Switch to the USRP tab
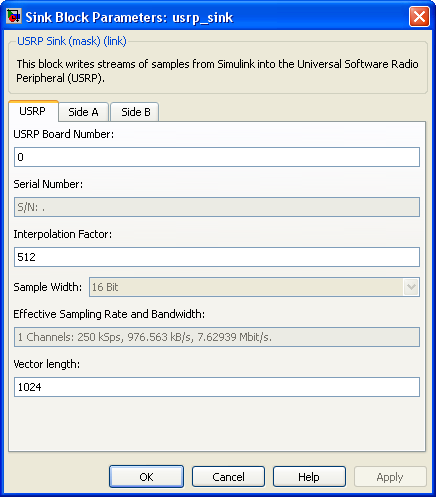436x497 pixels. [33, 111]
